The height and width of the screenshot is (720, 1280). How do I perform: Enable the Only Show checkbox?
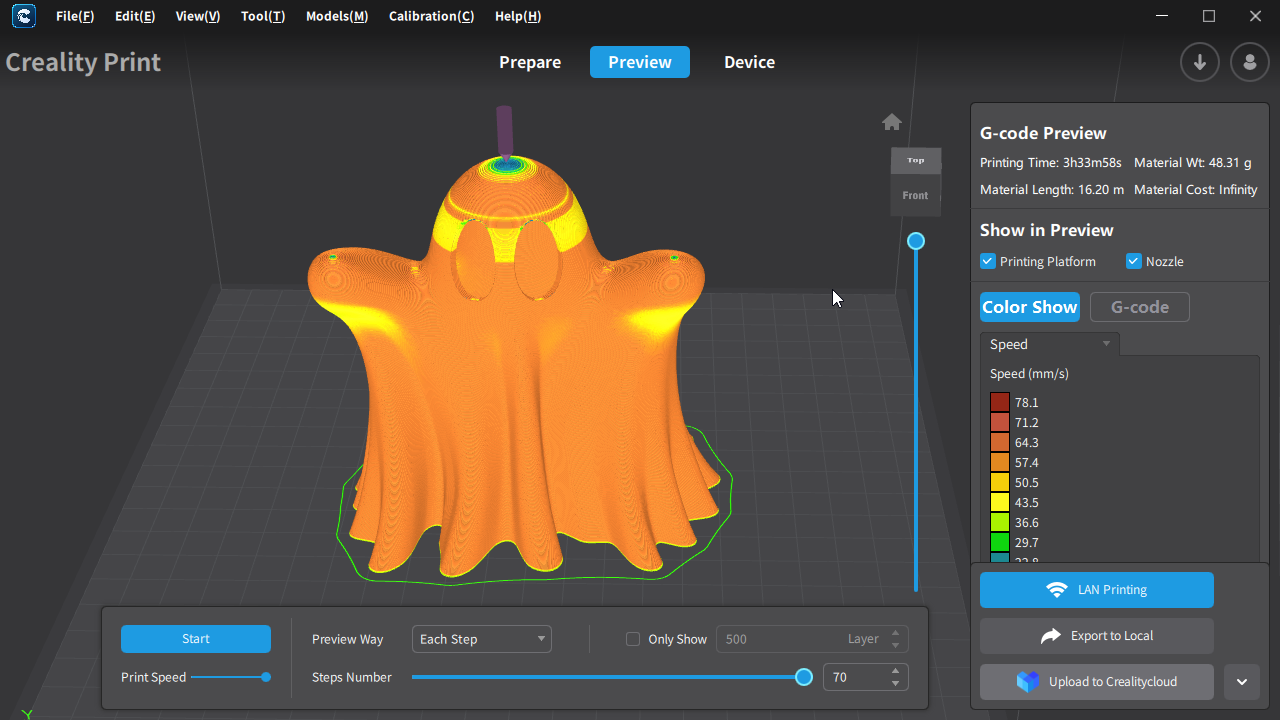[x=633, y=639]
